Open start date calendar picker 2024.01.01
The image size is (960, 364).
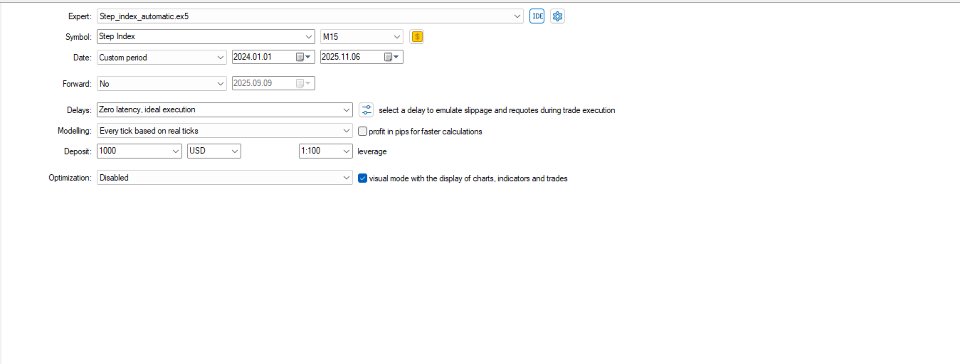click(x=304, y=57)
